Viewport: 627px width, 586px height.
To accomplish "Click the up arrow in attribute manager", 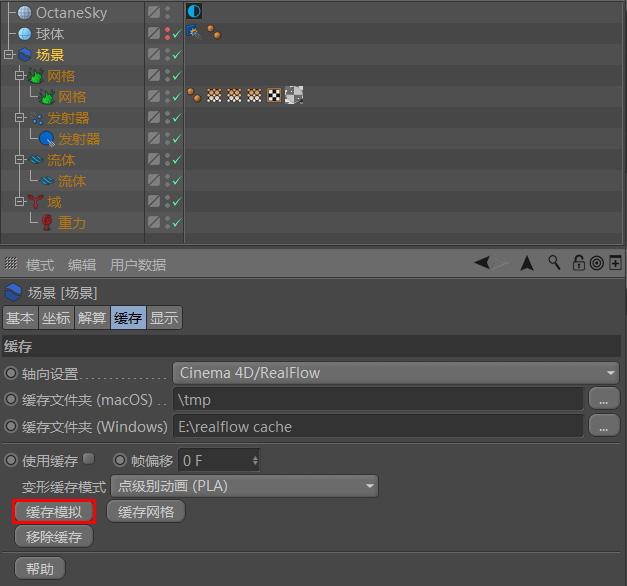I will [527, 263].
